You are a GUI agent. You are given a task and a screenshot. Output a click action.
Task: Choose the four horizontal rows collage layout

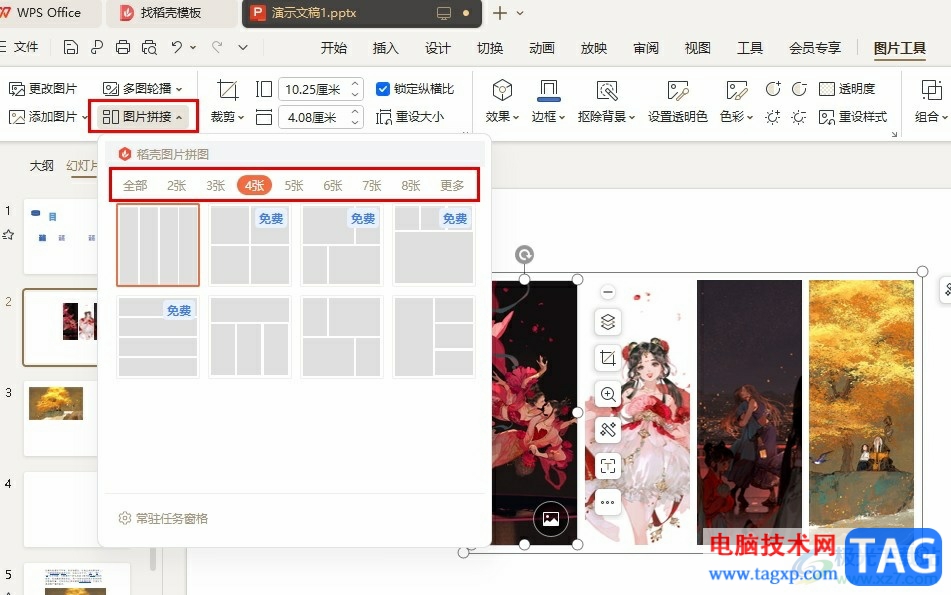[x=158, y=337]
